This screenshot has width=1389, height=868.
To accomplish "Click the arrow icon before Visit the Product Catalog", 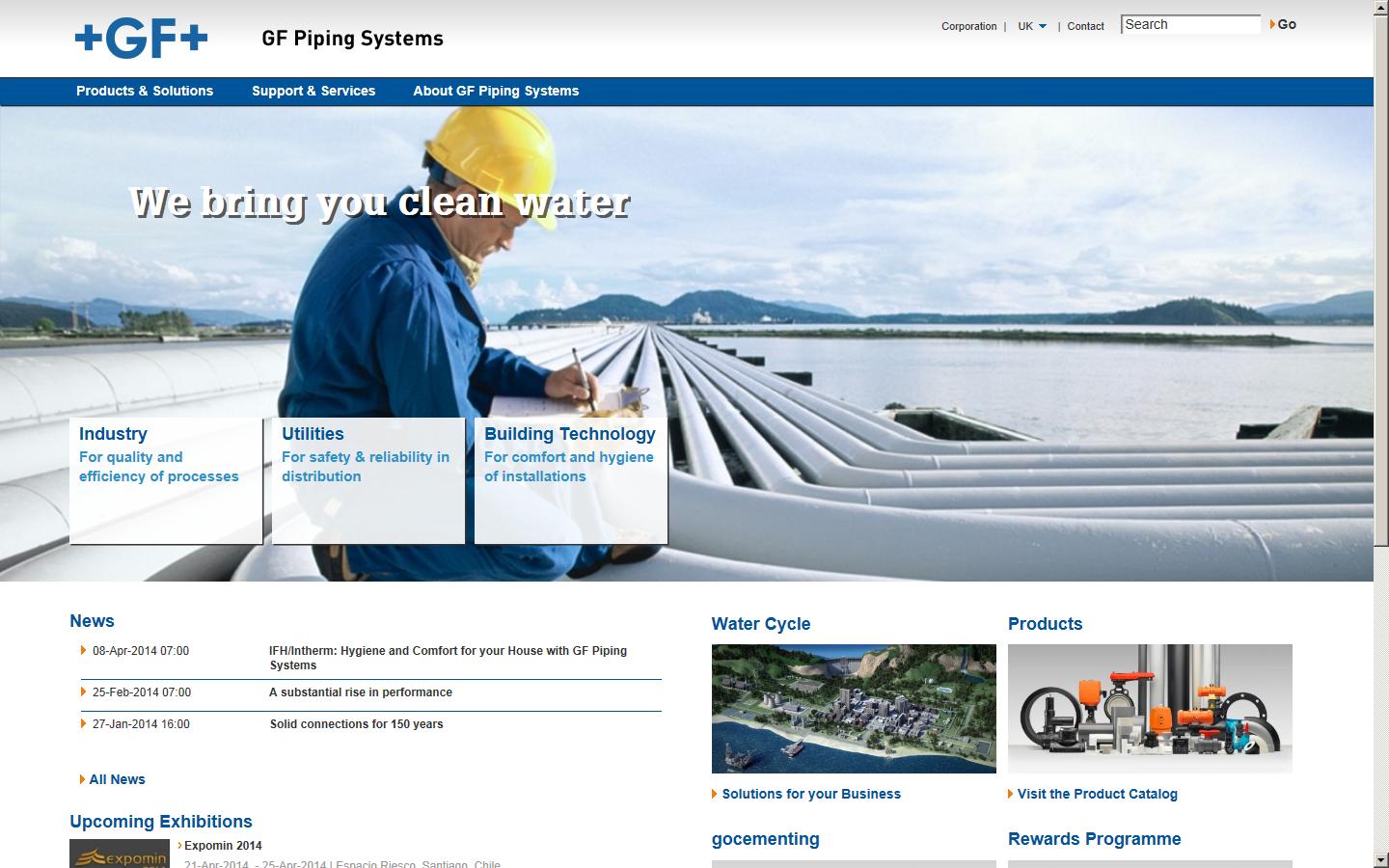I will point(1012,794).
